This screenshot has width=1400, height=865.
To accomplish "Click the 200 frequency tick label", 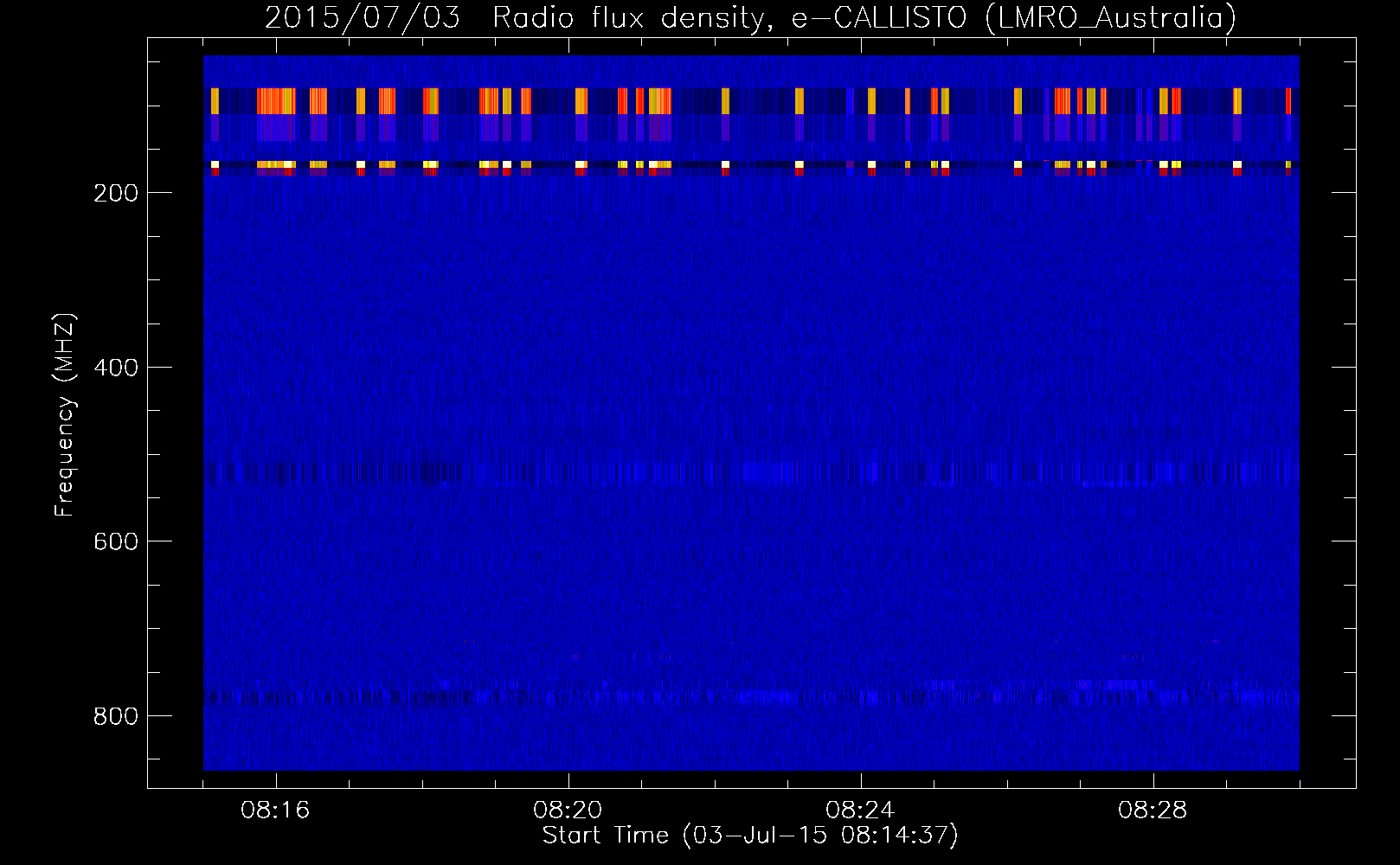I will pos(115,193).
